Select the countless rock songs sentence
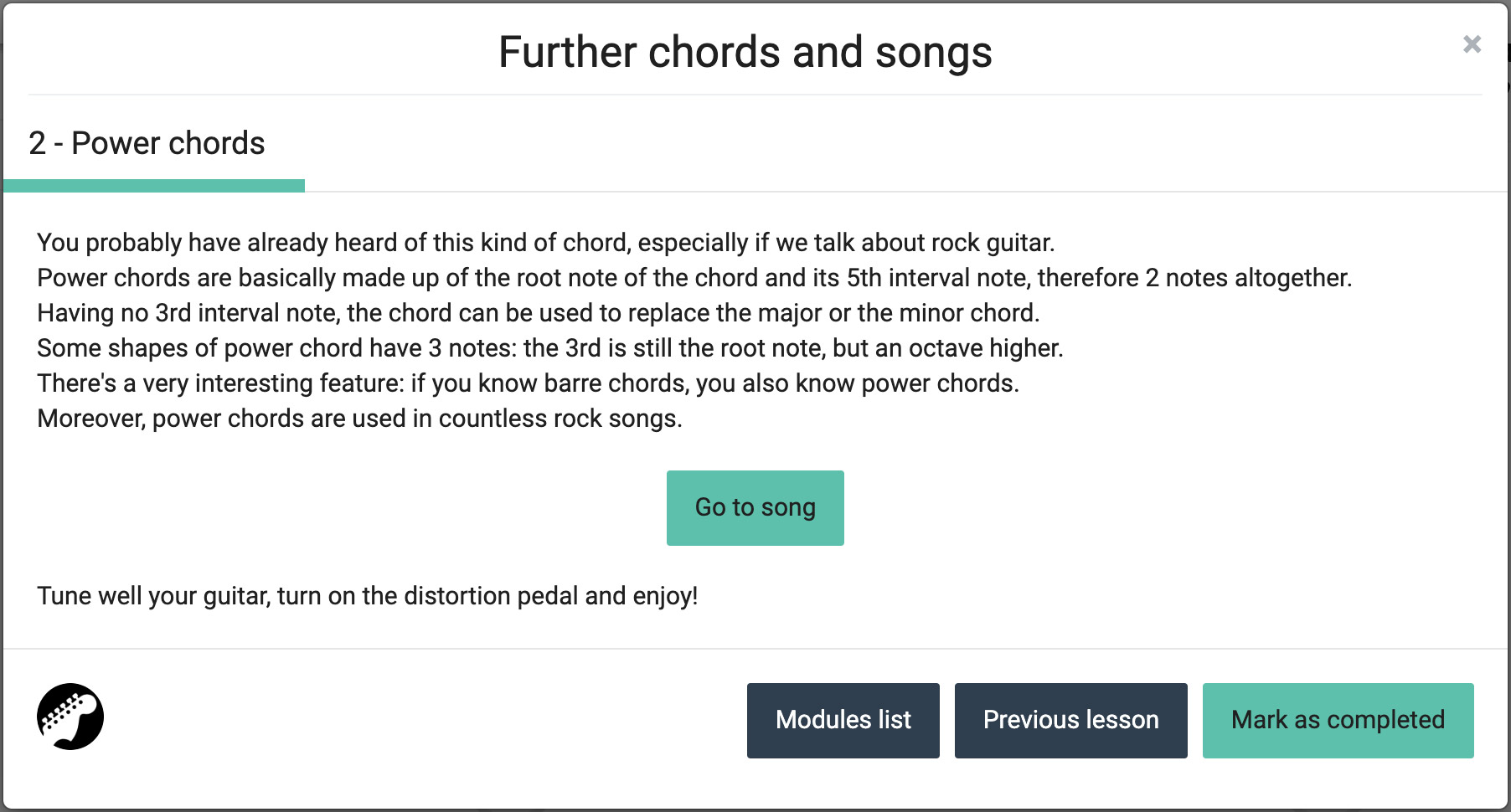 pos(360,418)
